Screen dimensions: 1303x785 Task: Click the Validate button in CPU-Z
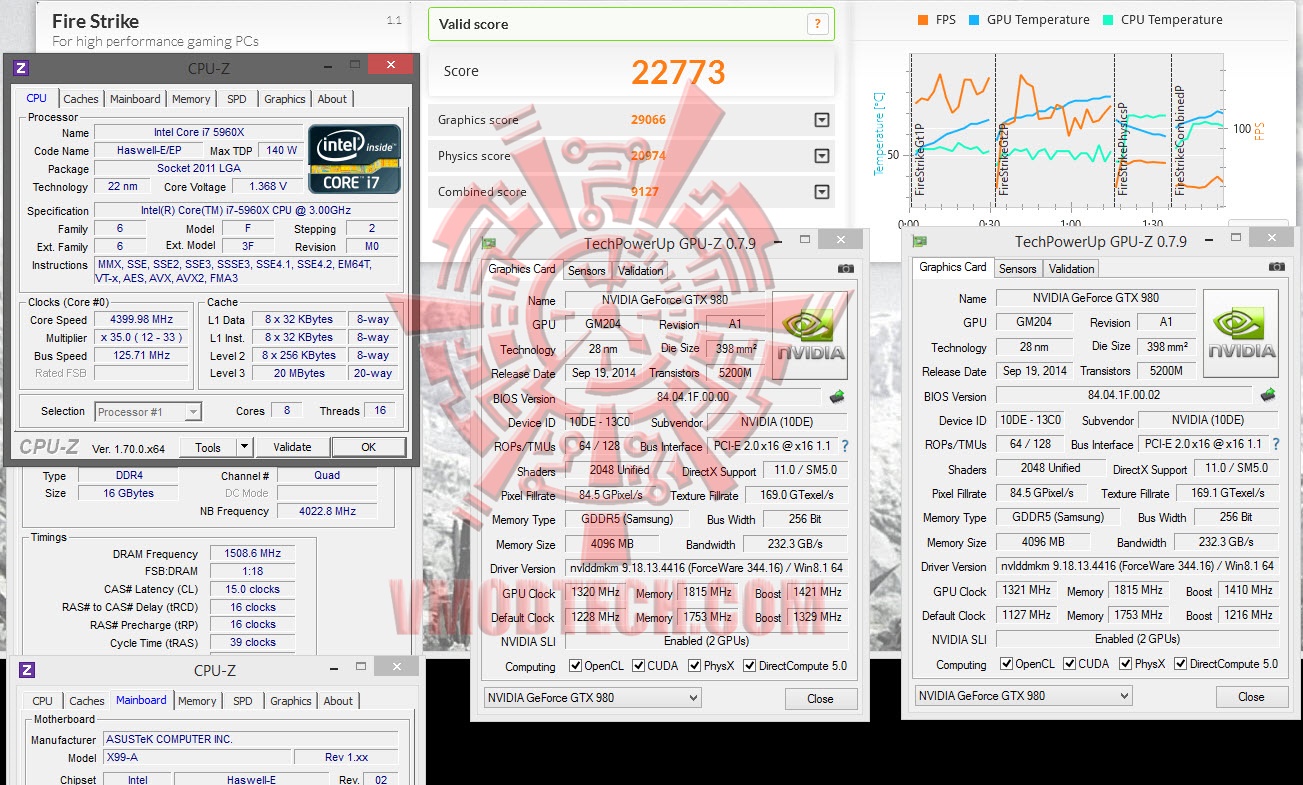[292, 446]
